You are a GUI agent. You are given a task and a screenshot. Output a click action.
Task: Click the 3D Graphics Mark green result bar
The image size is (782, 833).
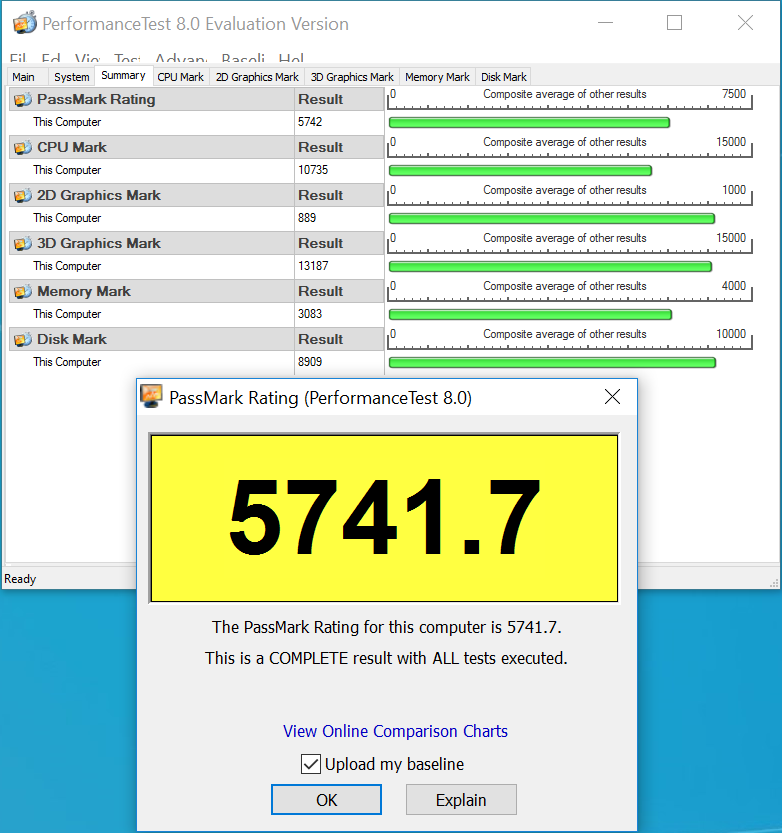click(550, 267)
